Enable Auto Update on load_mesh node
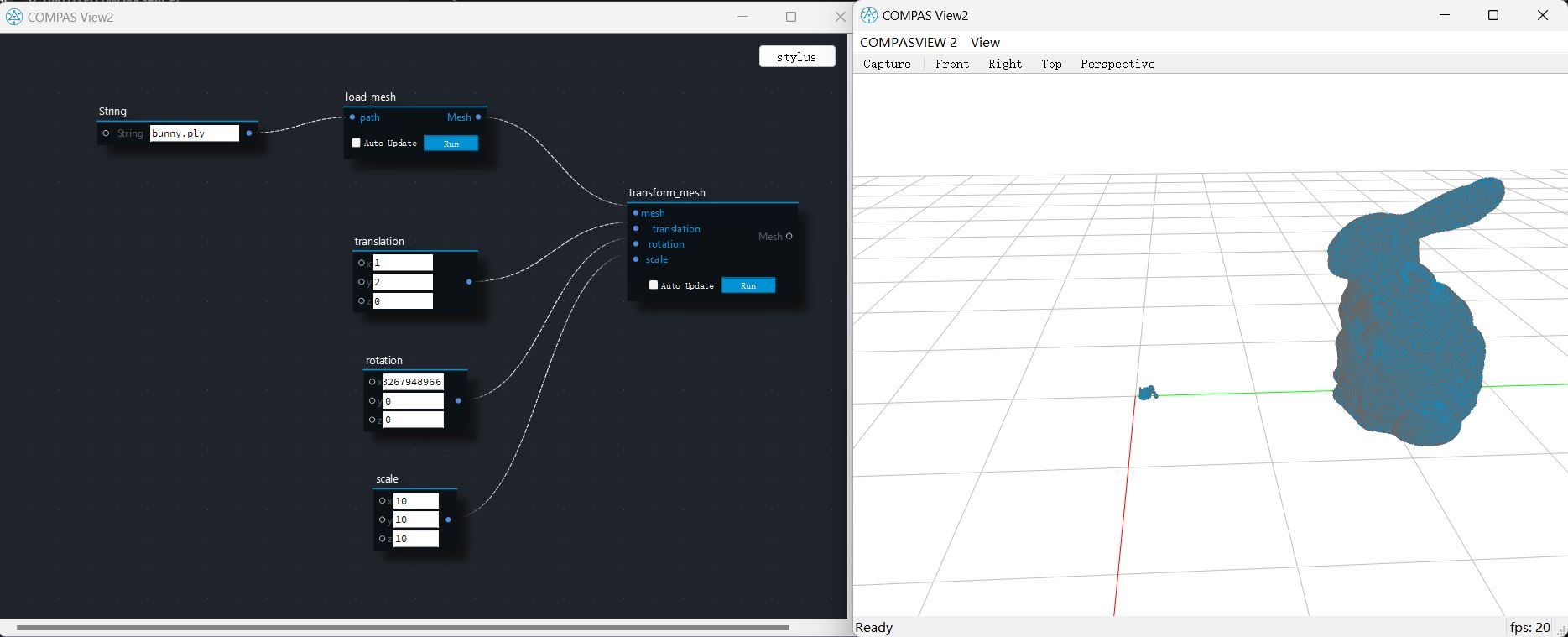This screenshot has width=1568, height=637. 357,144
